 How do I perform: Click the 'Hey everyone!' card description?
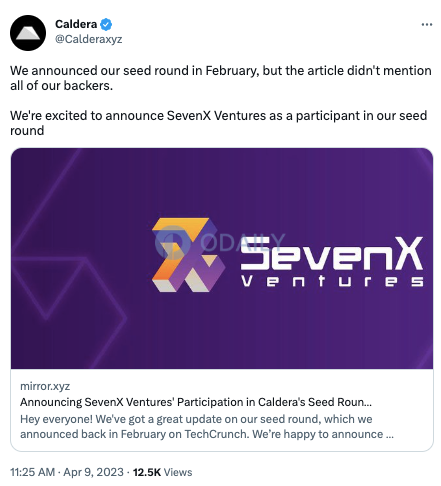tap(207, 426)
